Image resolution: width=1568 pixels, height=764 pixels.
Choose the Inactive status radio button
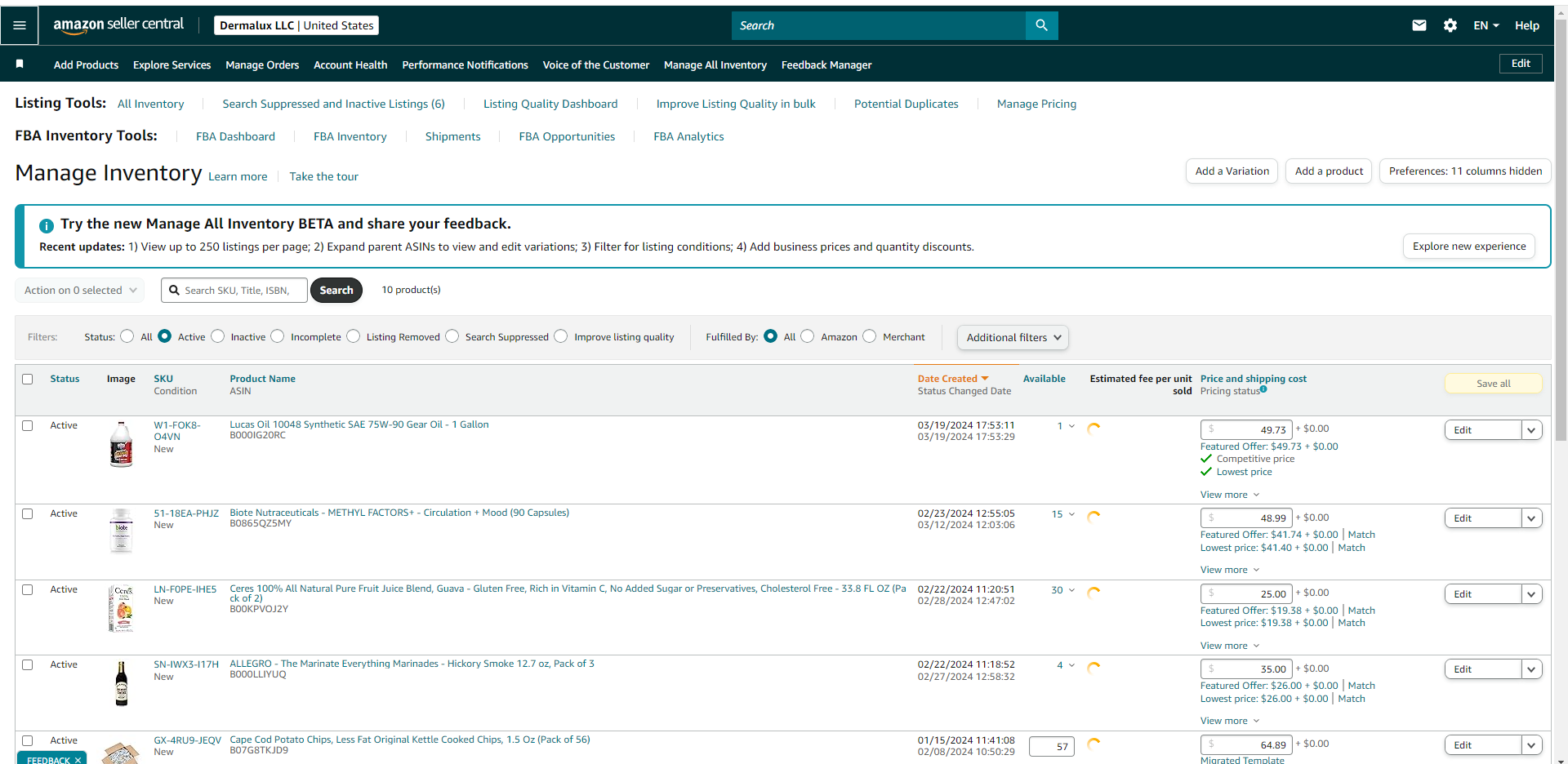pos(218,336)
